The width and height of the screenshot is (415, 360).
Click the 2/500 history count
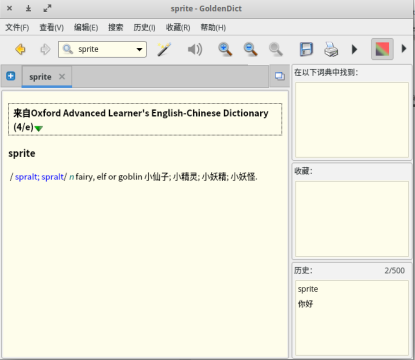click(x=395, y=270)
